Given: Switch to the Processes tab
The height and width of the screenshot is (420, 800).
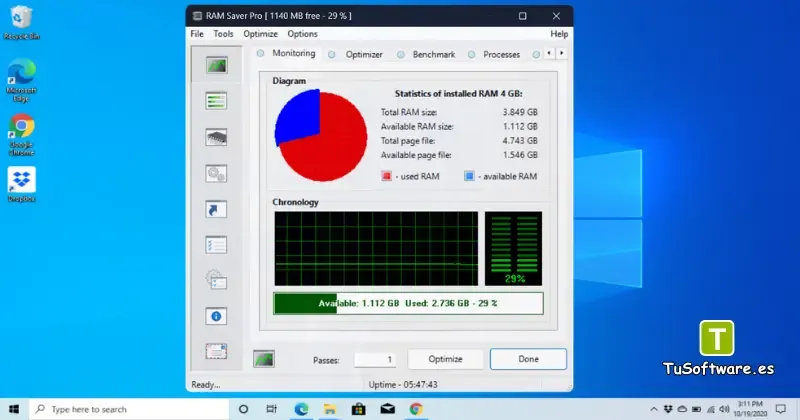Looking at the screenshot, I should click(501, 54).
